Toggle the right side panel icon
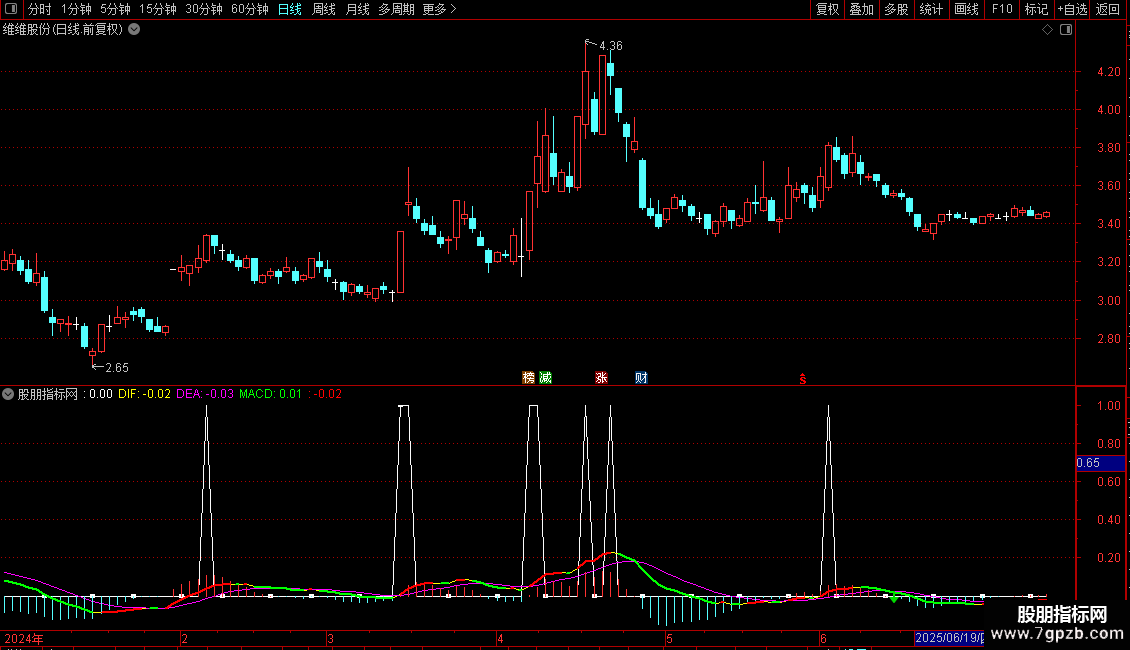 pyautogui.click(x=1066, y=30)
